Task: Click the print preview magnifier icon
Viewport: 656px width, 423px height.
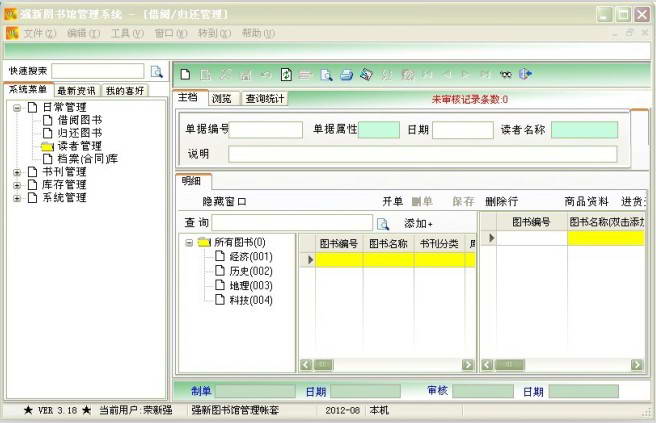Action: (x=326, y=75)
